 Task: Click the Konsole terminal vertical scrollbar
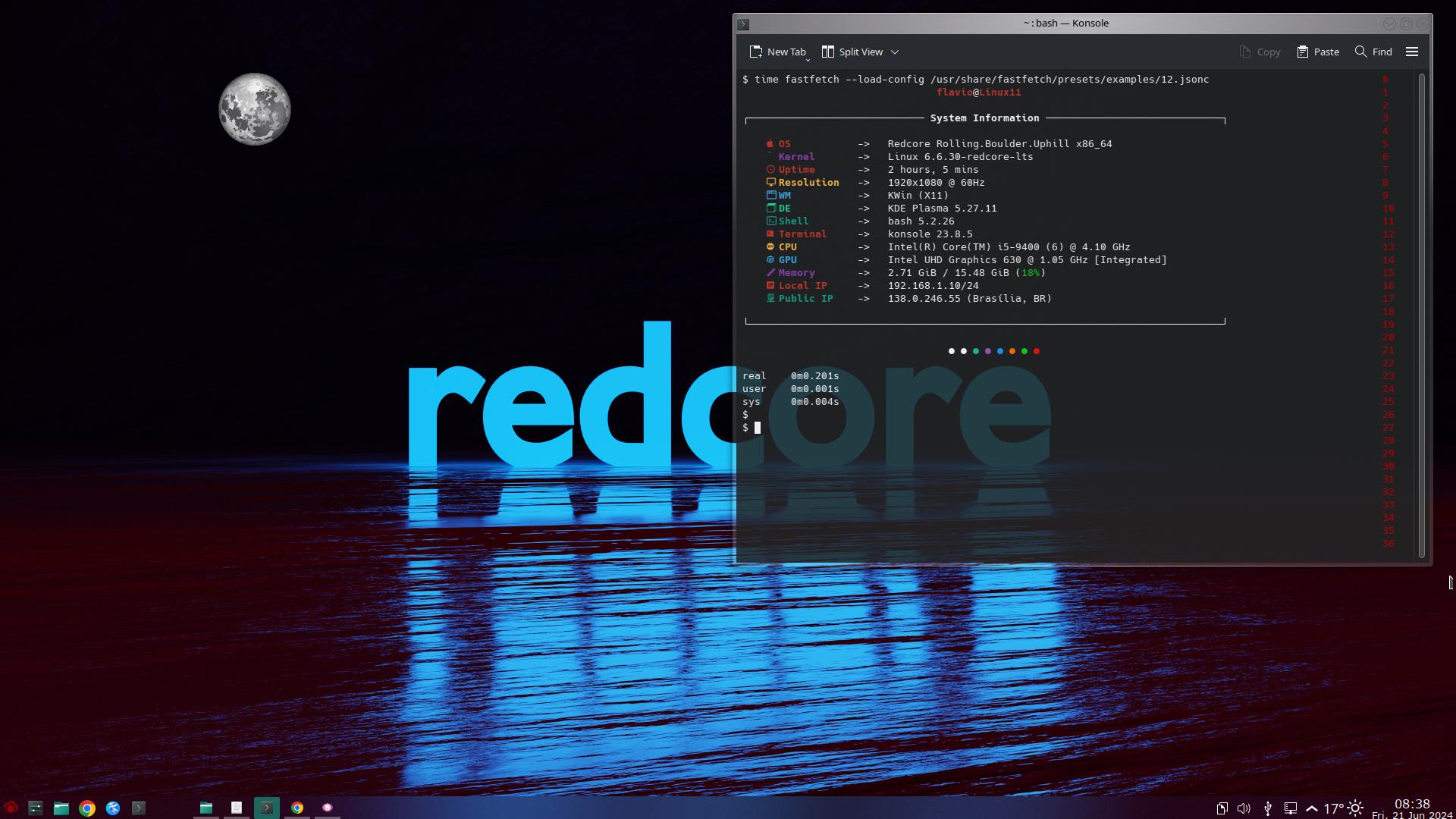pos(1422,315)
